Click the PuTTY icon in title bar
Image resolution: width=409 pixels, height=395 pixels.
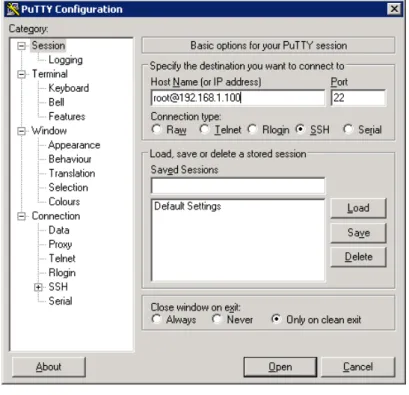point(13,9)
